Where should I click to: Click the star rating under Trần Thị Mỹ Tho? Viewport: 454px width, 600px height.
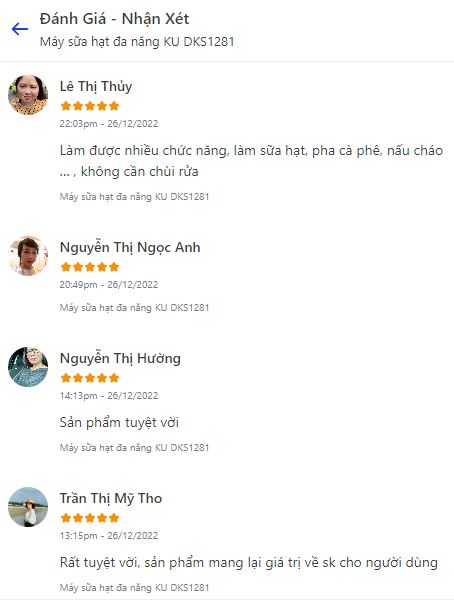pos(90,518)
